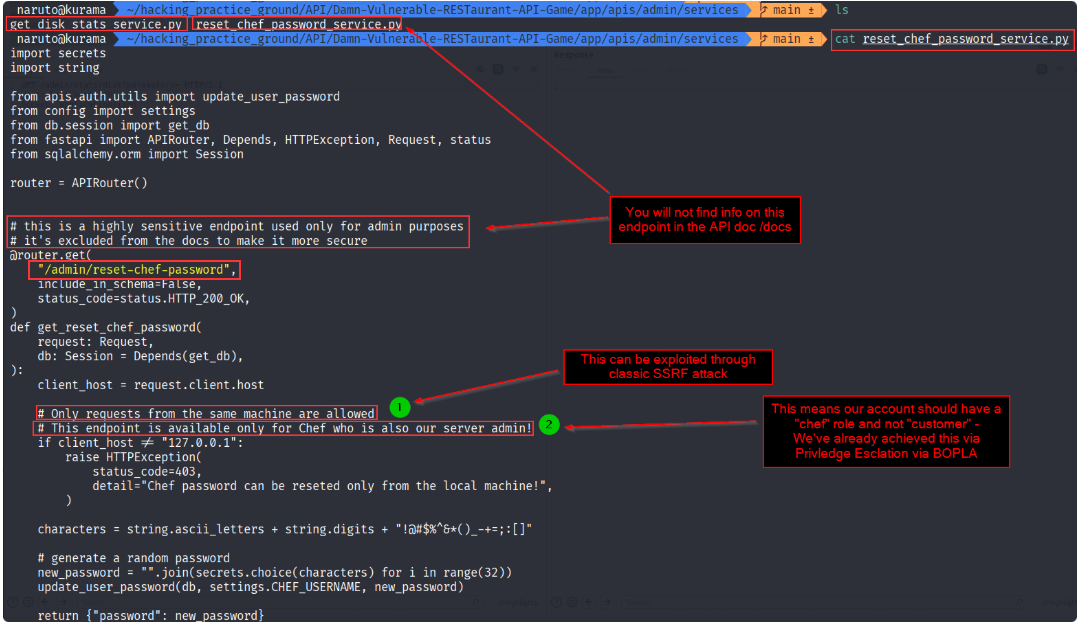The width and height of the screenshot is (1078, 624).
Task: Click the "/admin/reset-chef-password" route string
Action: pos(134,269)
